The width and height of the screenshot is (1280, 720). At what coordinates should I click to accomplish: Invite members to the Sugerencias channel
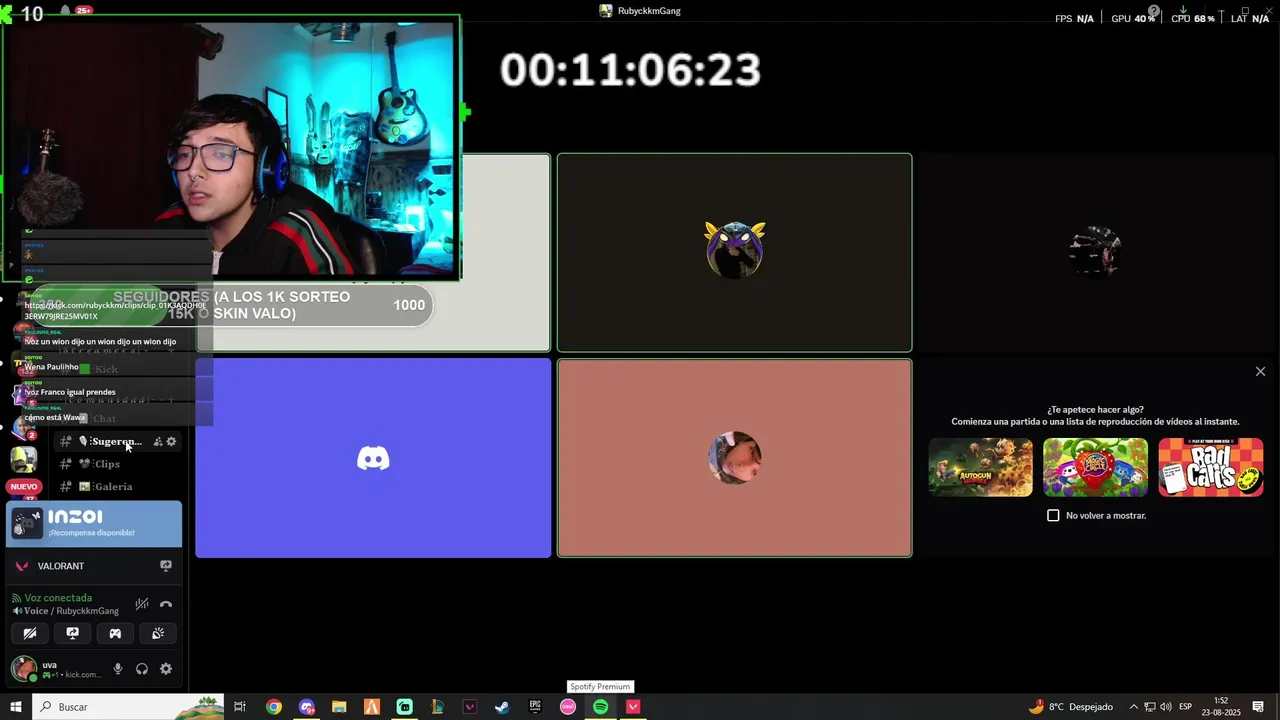158,441
